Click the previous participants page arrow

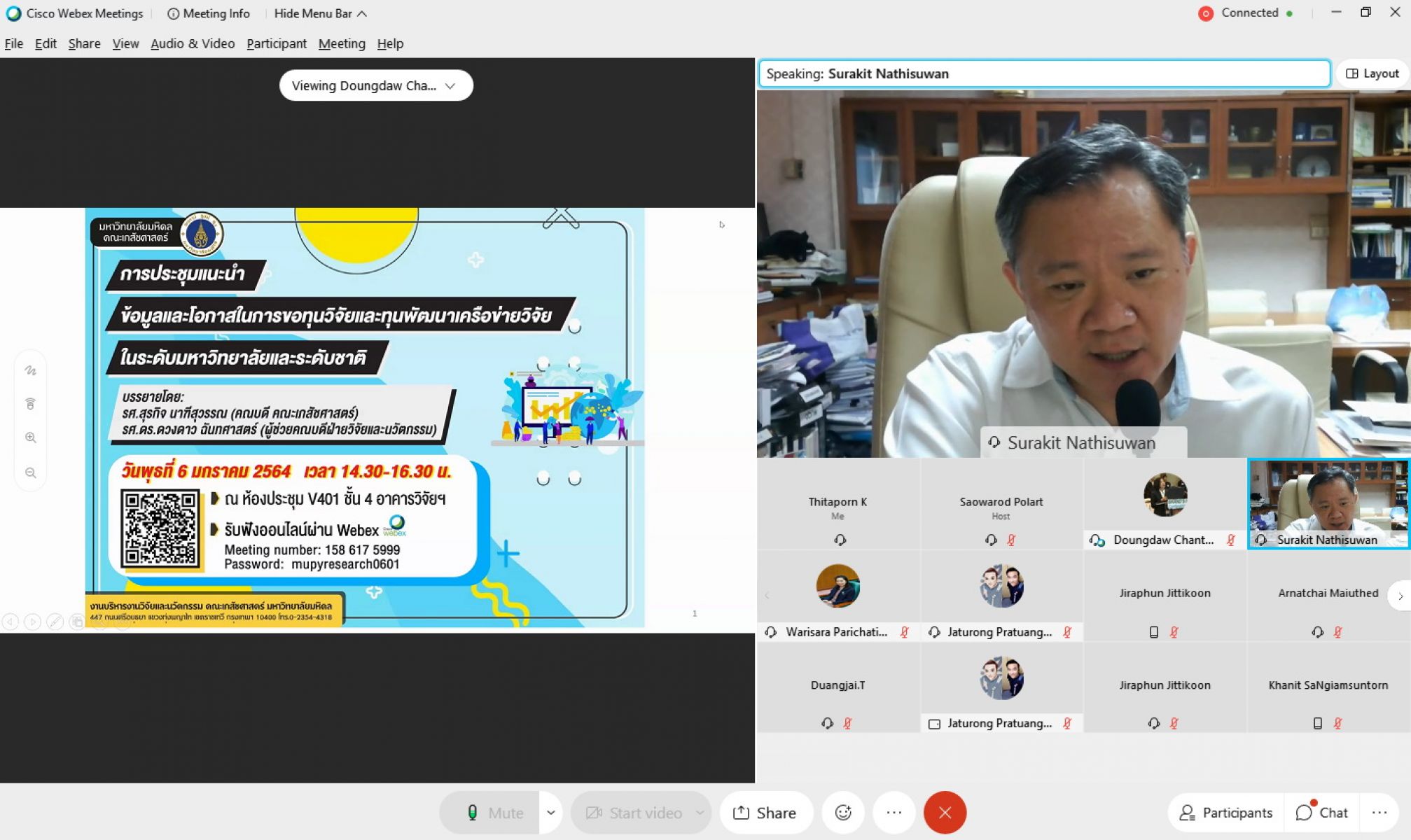click(767, 596)
